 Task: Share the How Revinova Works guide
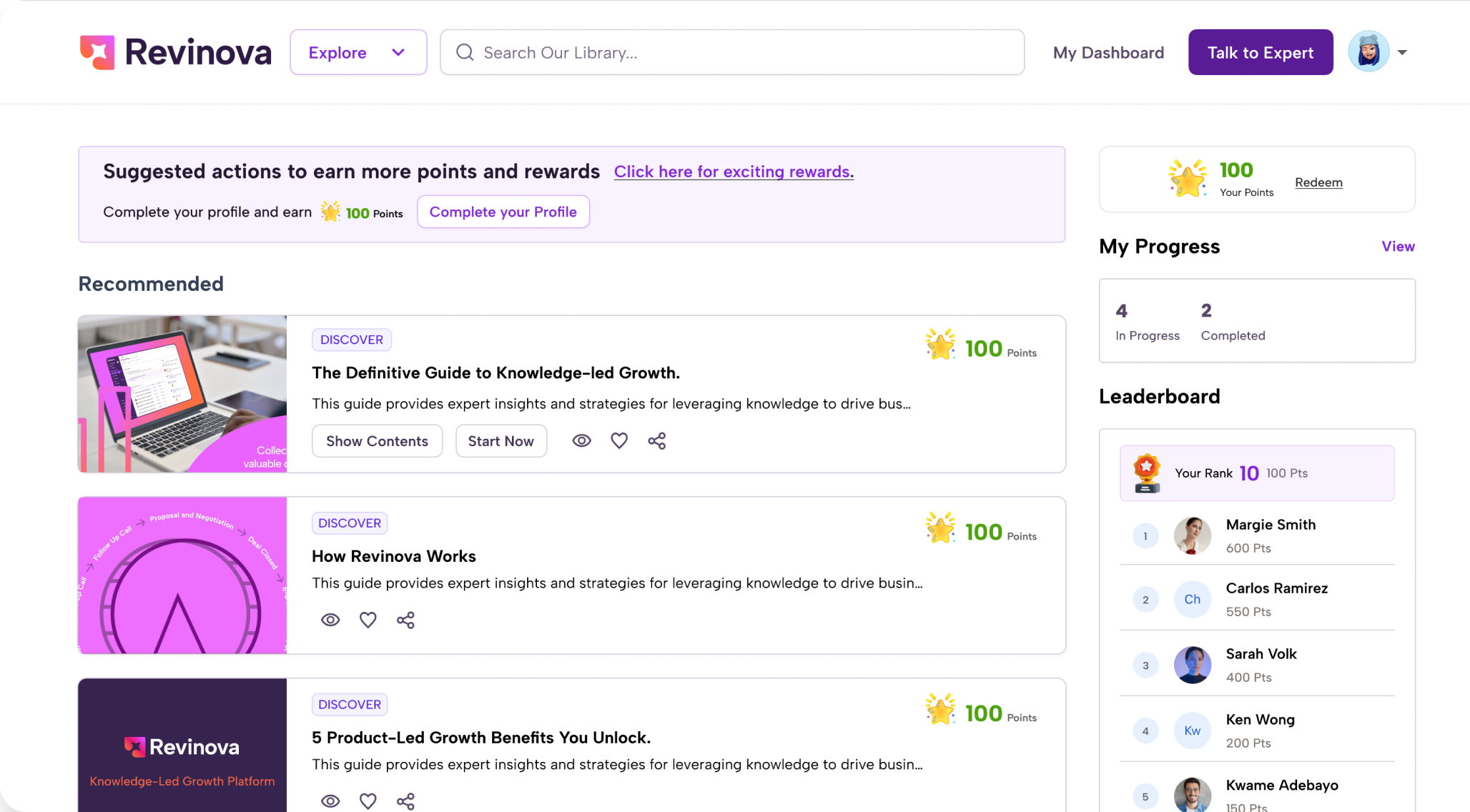tap(405, 620)
